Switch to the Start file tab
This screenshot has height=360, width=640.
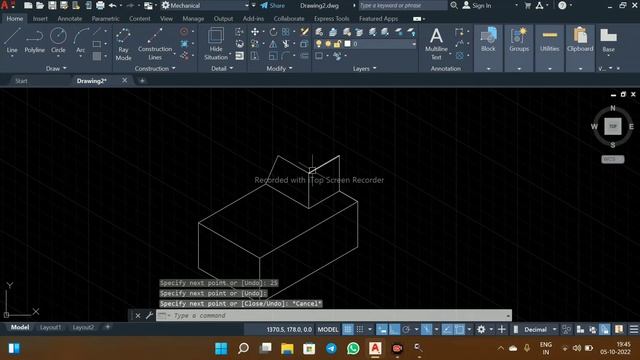pos(21,81)
